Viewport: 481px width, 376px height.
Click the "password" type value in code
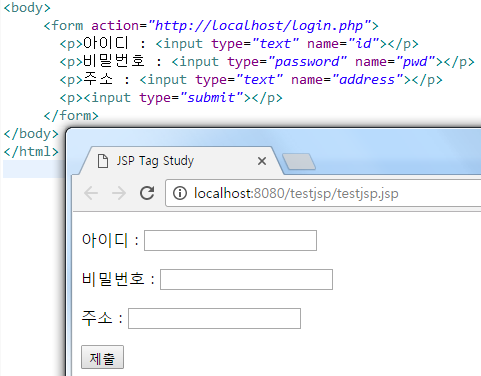coord(307,62)
